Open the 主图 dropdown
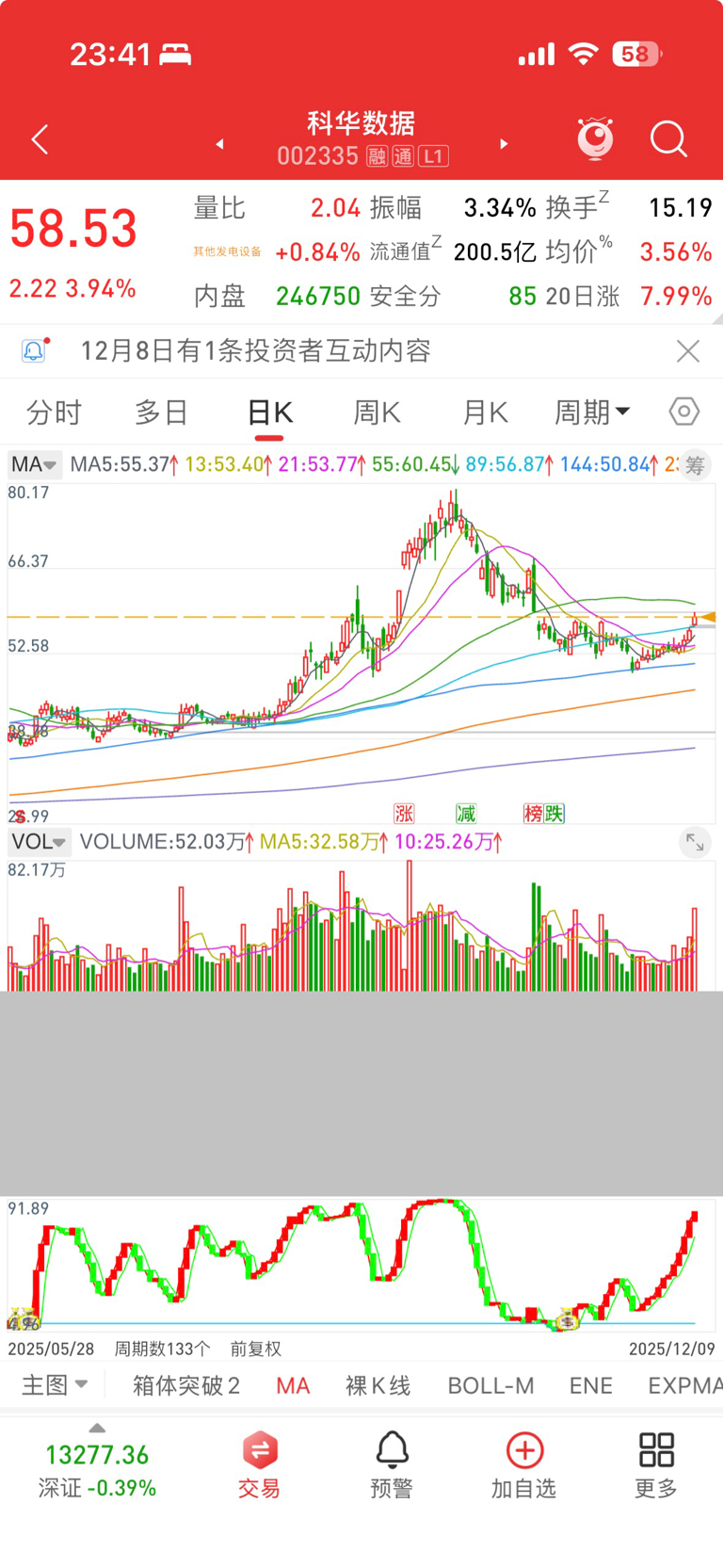Image resolution: width=724 pixels, height=1568 pixels. coord(54,1385)
